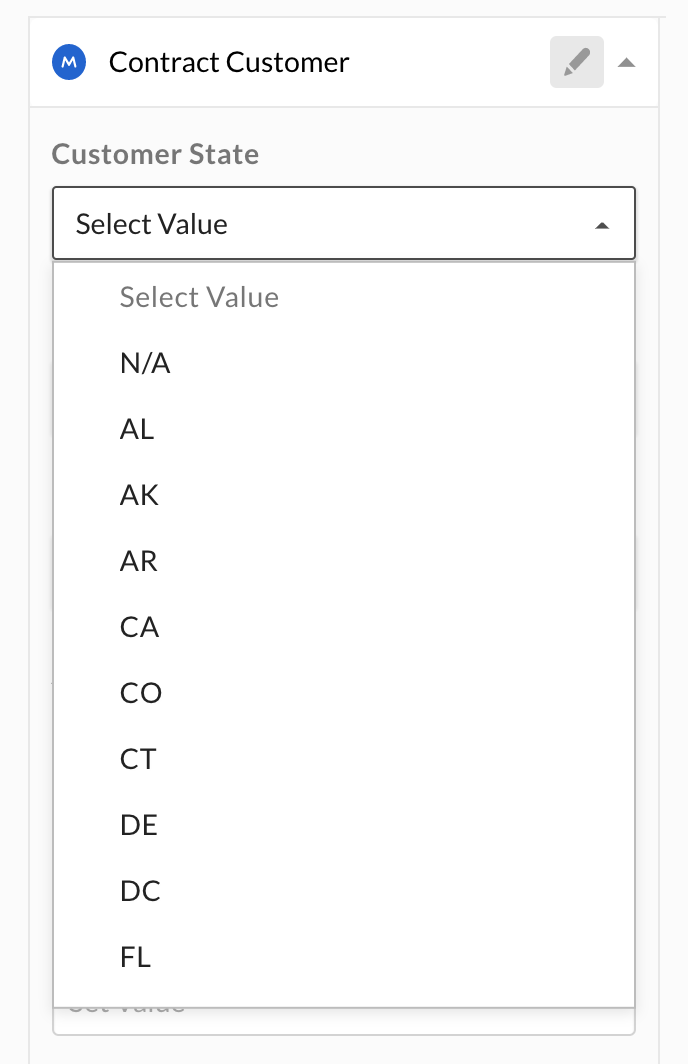Click the Contract Customer title text
688x1064 pixels.
pos(229,62)
